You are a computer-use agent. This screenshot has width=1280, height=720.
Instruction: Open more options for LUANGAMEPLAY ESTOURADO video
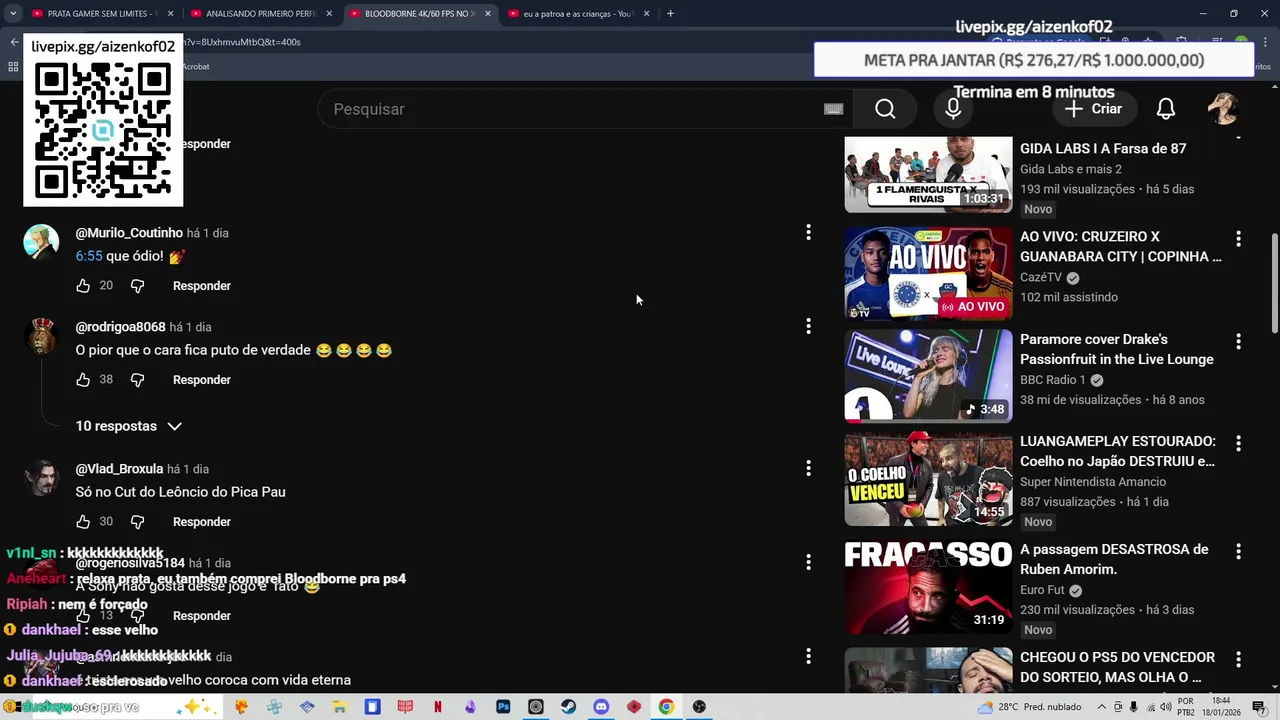1238,443
